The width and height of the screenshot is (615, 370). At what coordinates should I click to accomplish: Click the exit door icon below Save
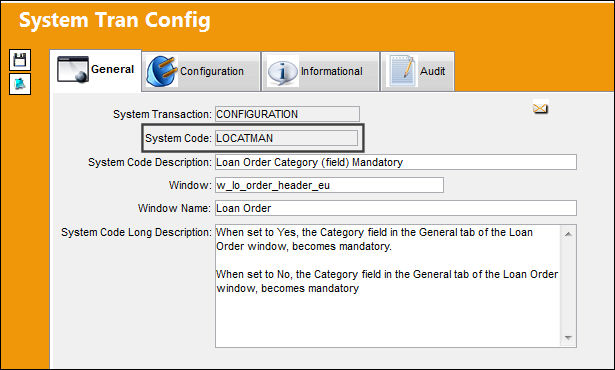pos(20,84)
